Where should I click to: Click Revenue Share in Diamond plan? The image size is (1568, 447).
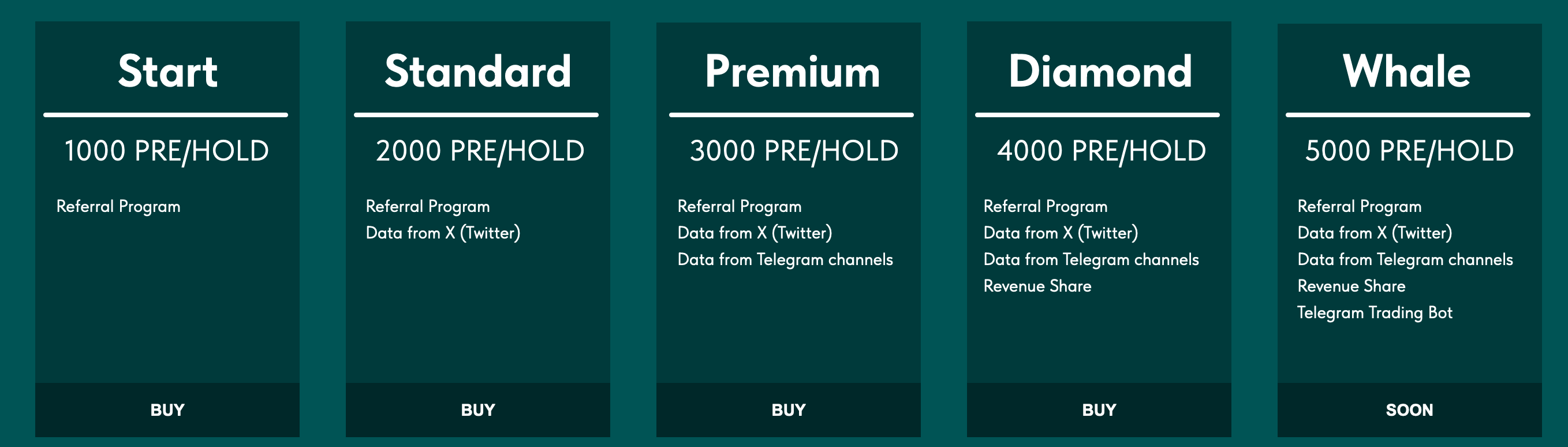point(1037,286)
